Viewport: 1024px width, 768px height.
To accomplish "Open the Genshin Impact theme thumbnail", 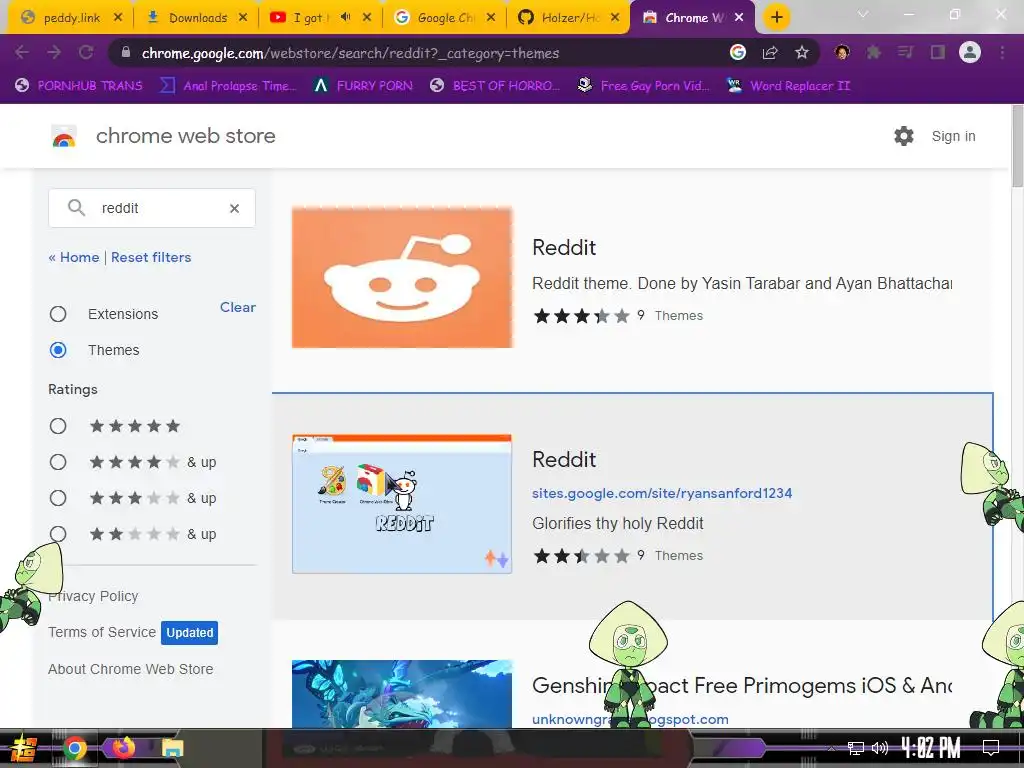I will click(x=402, y=694).
